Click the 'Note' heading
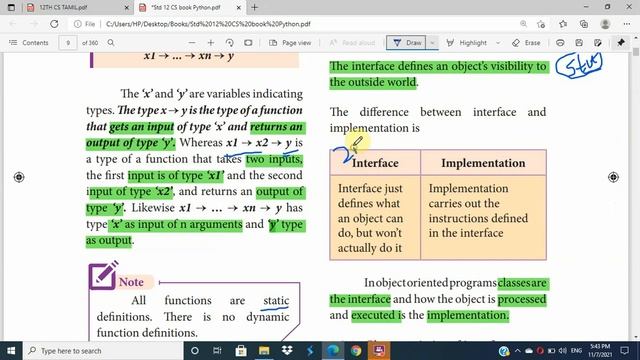This screenshot has height=360, width=640. click(x=131, y=282)
